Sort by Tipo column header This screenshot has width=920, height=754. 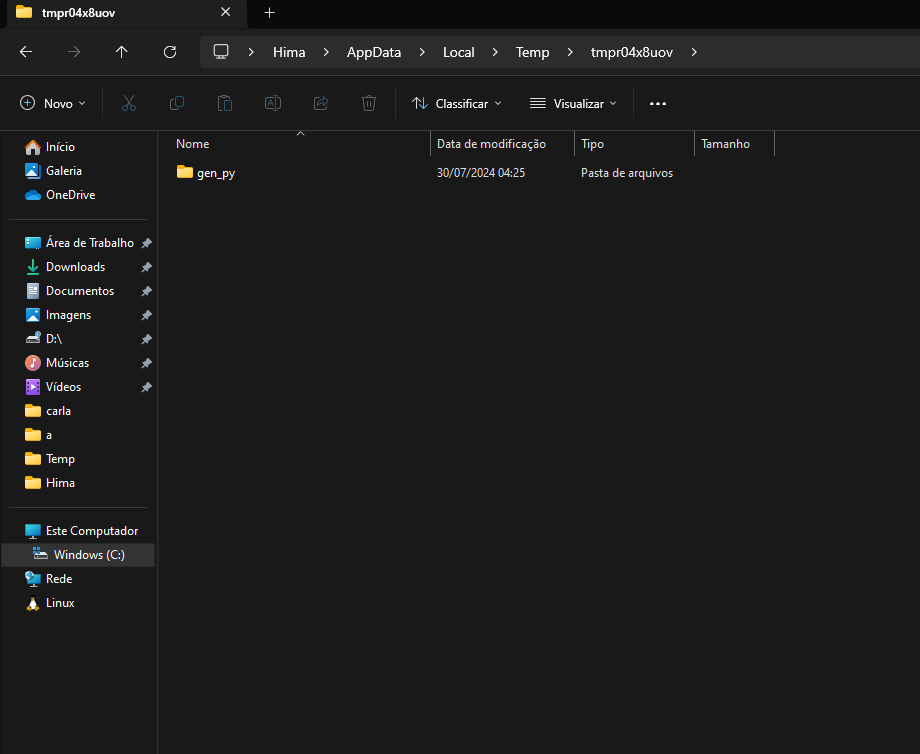[592, 144]
